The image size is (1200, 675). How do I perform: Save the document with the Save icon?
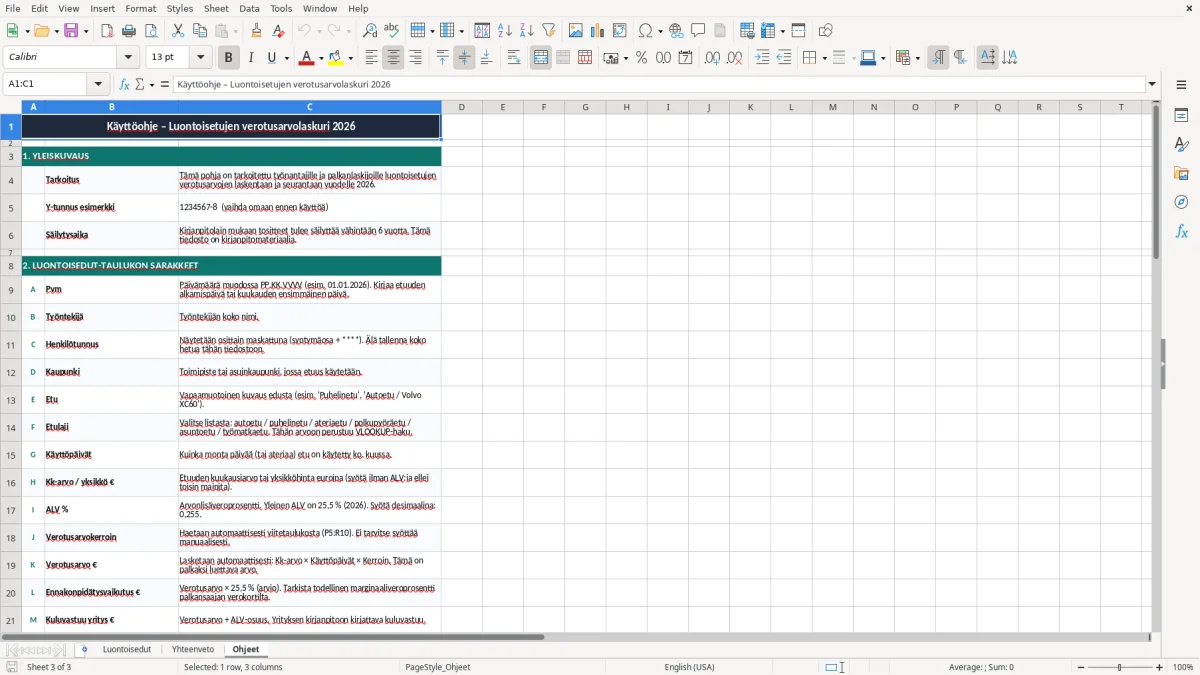click(x=72, y=31)
